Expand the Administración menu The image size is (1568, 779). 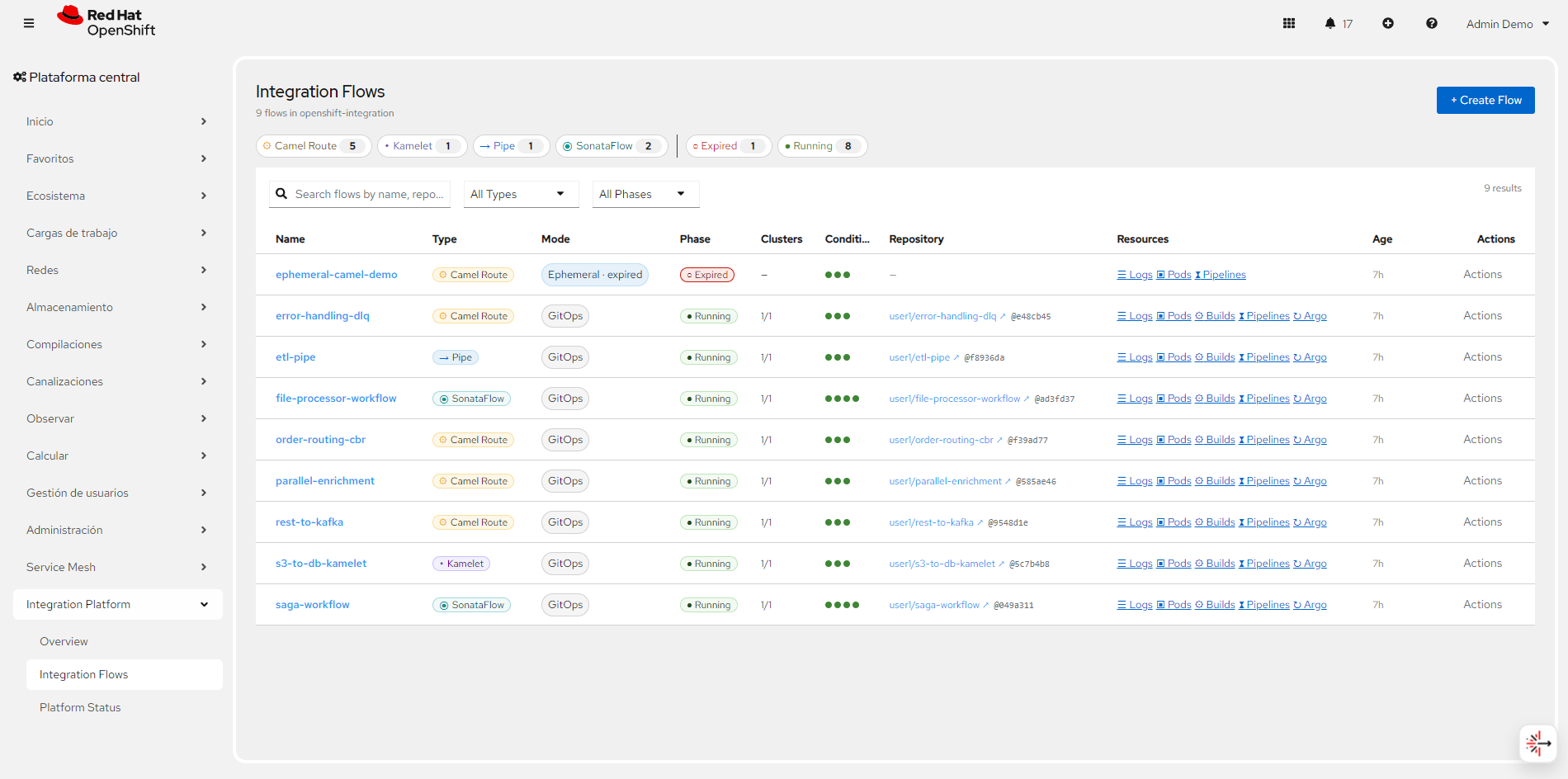tap(117, 530)
